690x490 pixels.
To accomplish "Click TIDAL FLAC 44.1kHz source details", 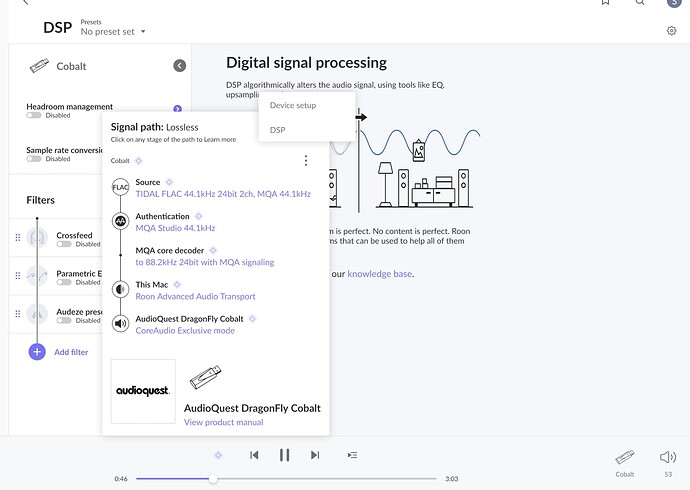I will pos(223,194).
